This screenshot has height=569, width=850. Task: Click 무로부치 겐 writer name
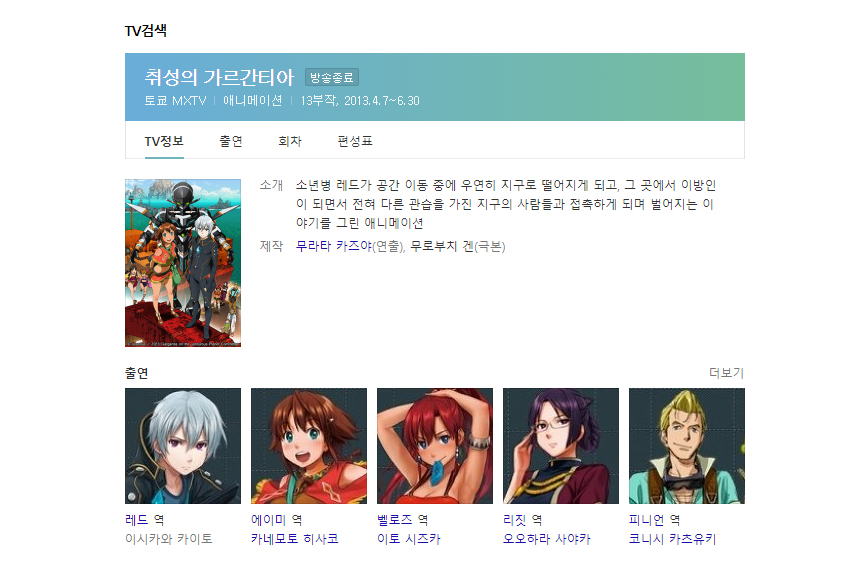pyautogui.click(x=442, y=246)
